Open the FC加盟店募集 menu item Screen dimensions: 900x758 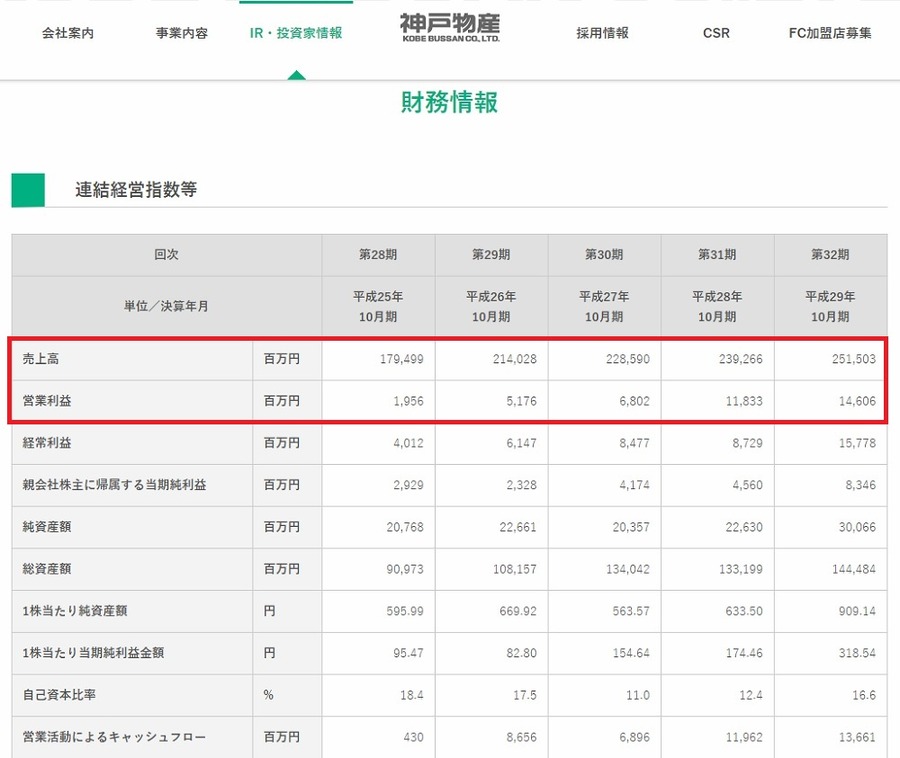830,33
